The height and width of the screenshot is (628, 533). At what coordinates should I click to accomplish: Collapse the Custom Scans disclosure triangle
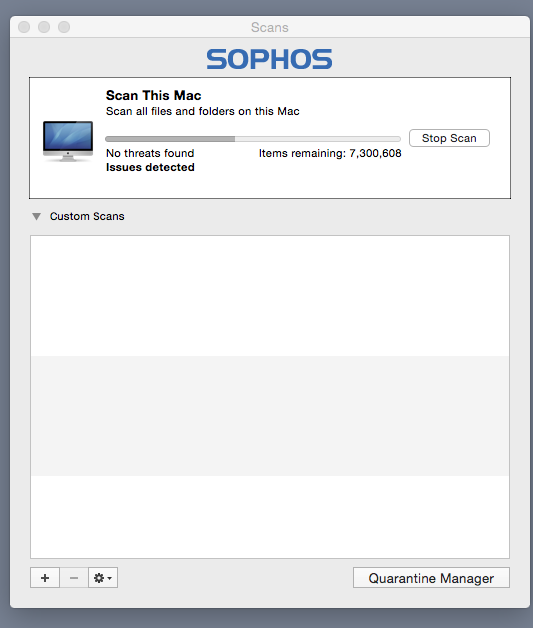coord(36,217)
